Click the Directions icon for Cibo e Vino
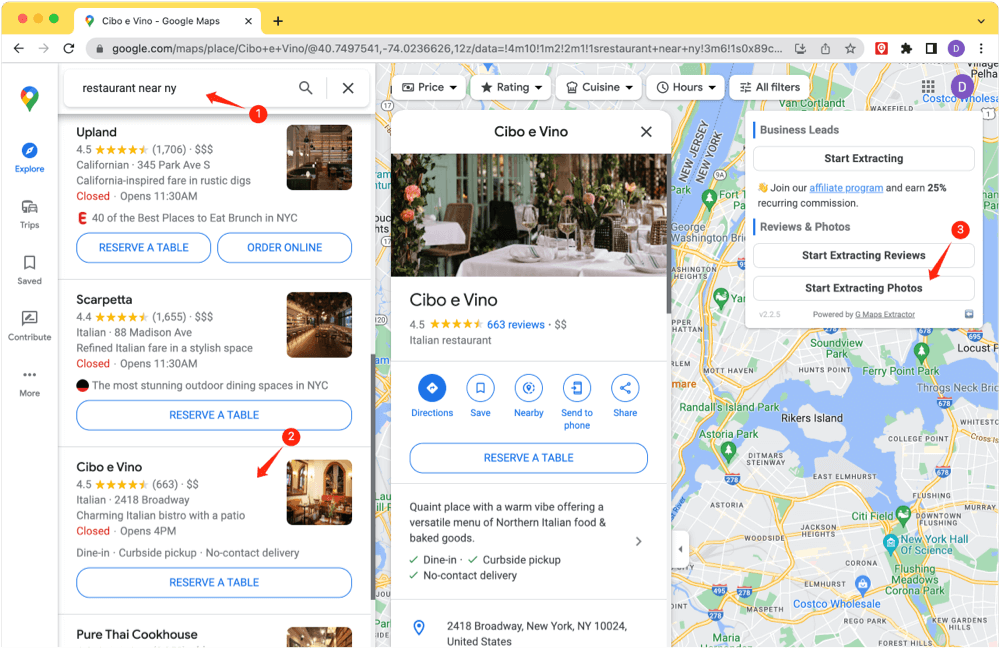The height and width of the screenshot is (648, 1000). click(x=432, y=388)
